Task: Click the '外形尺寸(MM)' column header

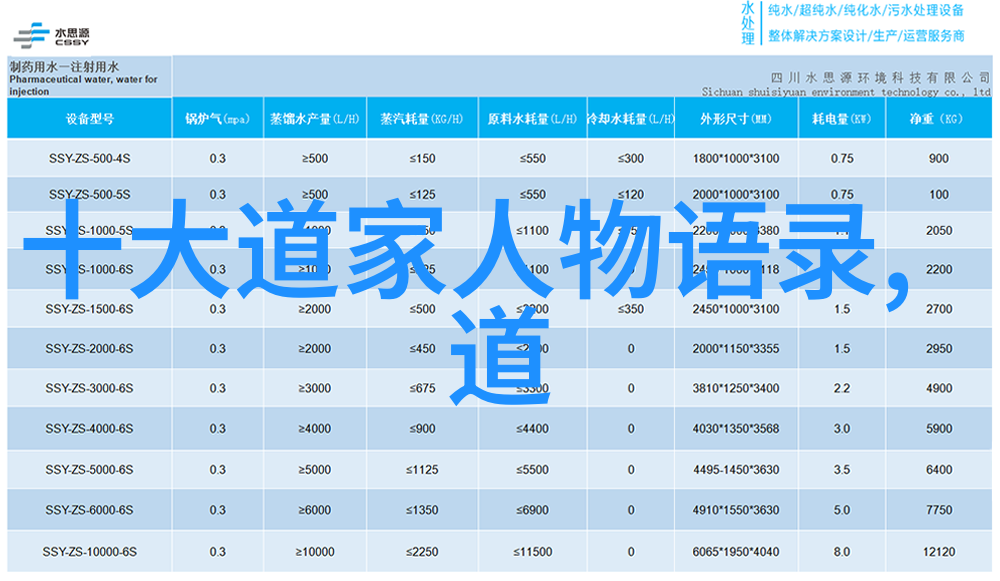Action: pyautogui.click(x=736, y=119)
